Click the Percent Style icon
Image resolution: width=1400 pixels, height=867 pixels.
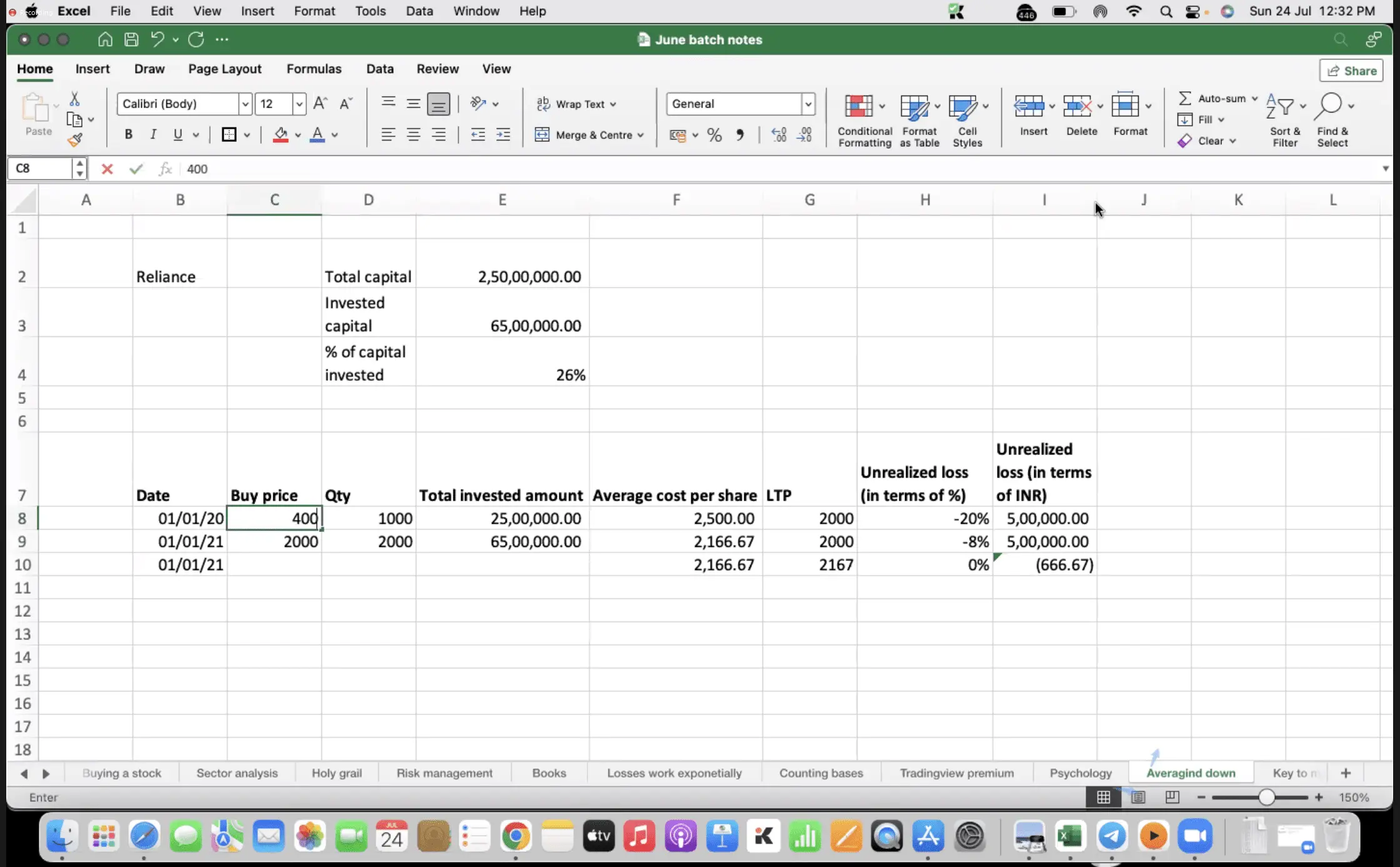pyautogui.click(x=714, y=135)
